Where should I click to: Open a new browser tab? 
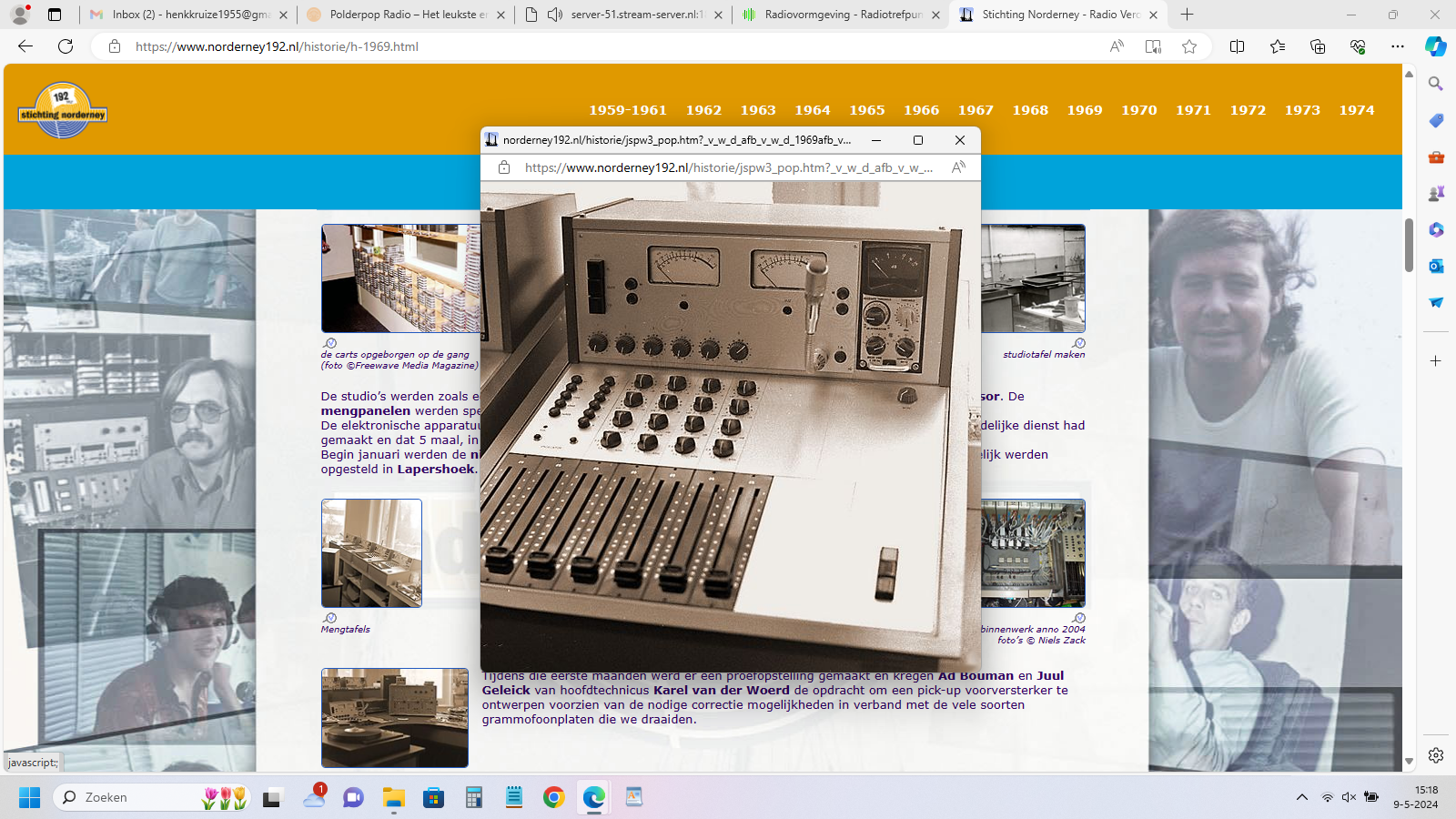point(1187,15)
